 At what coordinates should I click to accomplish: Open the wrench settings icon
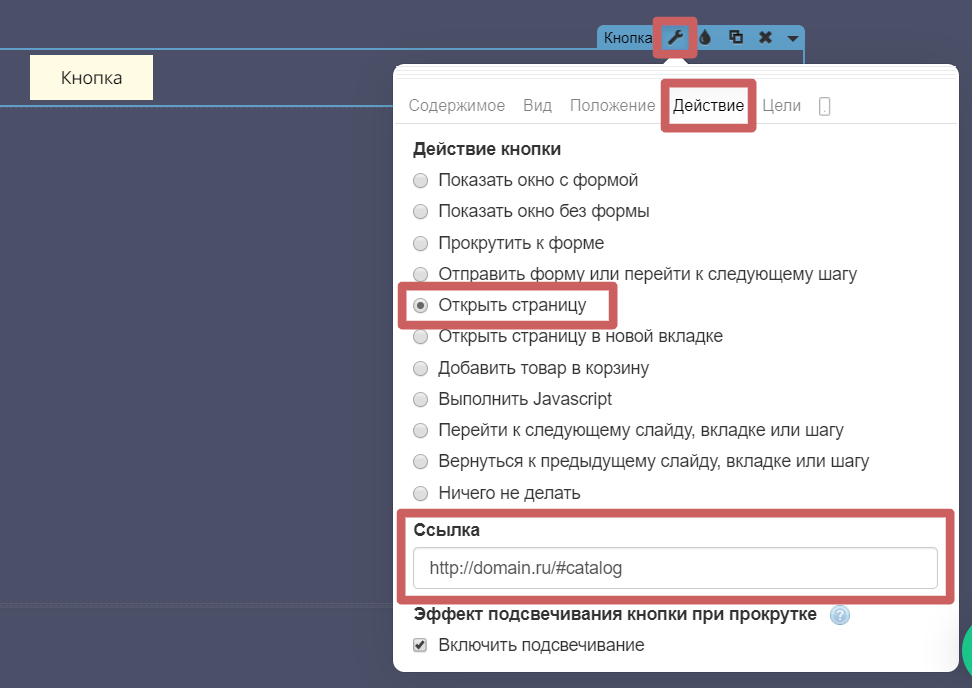pyautogui.click(x=675, y=38)
